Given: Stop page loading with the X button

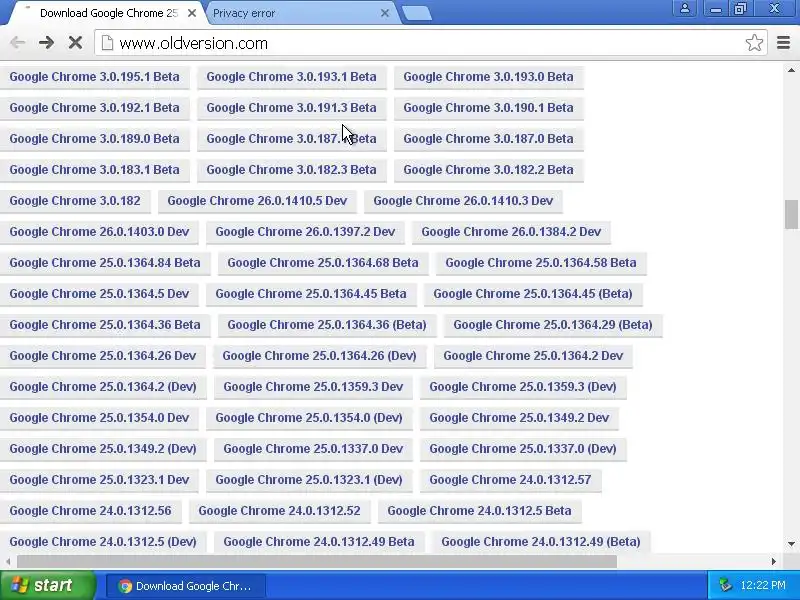Looking at the screenshot, I should [x=76, y=42].
